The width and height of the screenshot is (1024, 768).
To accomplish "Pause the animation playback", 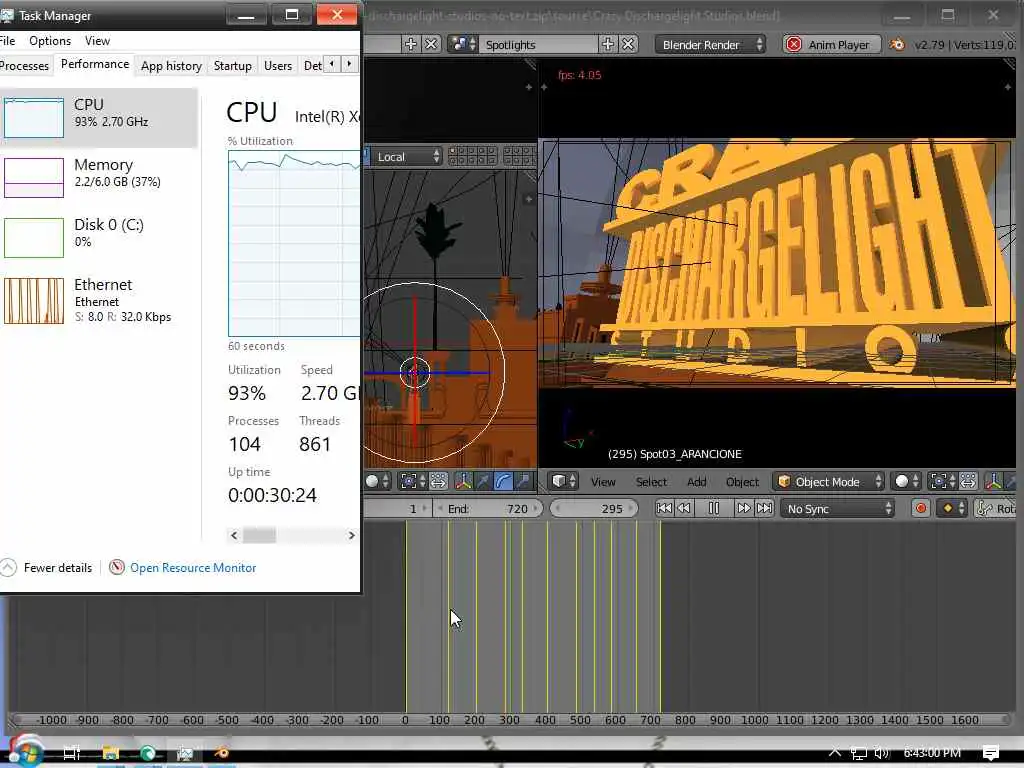I will point(714,508).
